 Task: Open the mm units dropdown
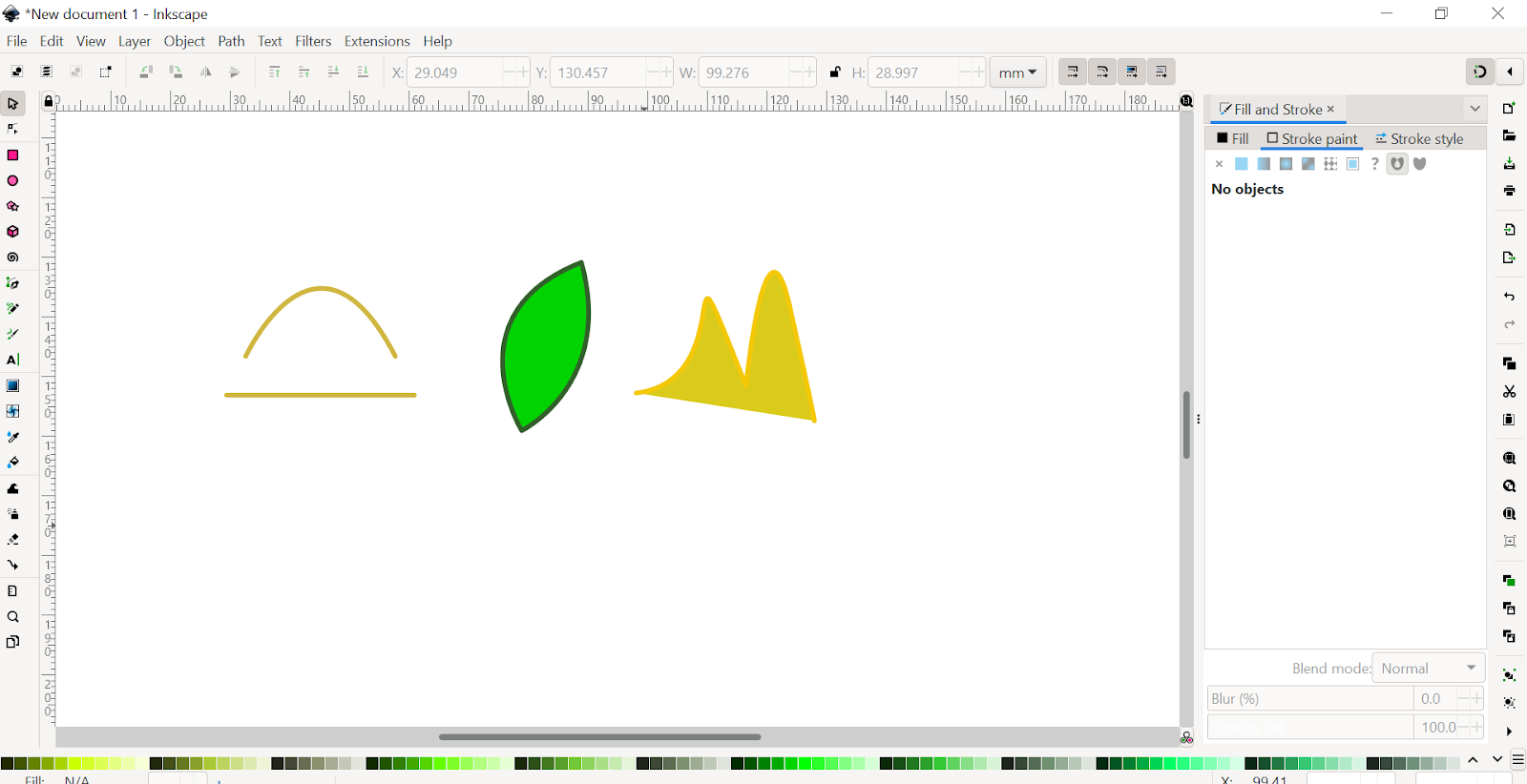[x=1017, y=72]
